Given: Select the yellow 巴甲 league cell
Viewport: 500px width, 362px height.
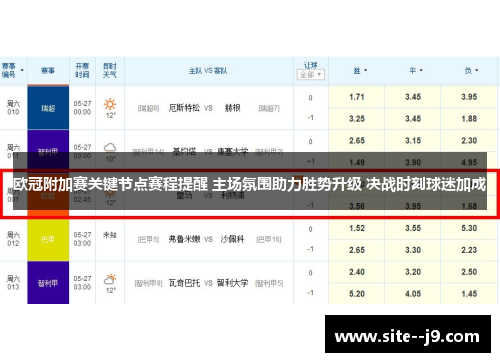Looking at the screenshot, I should tap(48, 239).
